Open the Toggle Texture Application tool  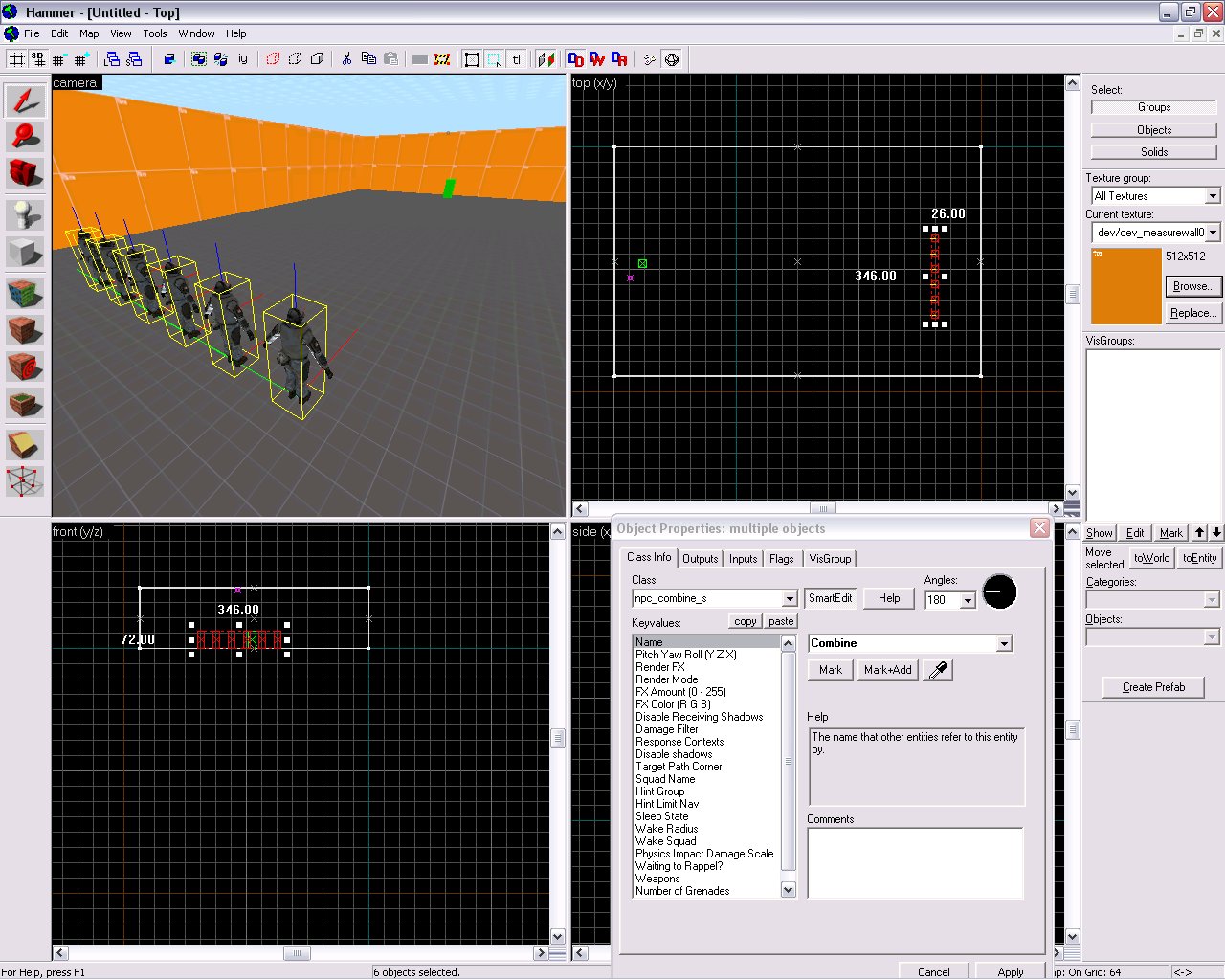coord(25,293)
